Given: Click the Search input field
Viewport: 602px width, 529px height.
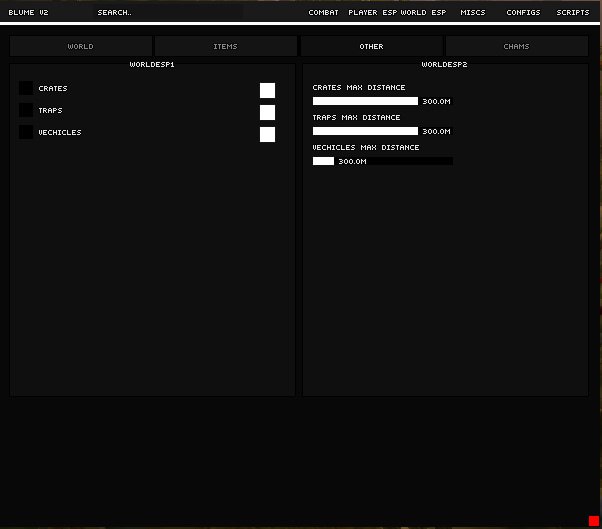Looking at the screenshot, I should 114,12.
